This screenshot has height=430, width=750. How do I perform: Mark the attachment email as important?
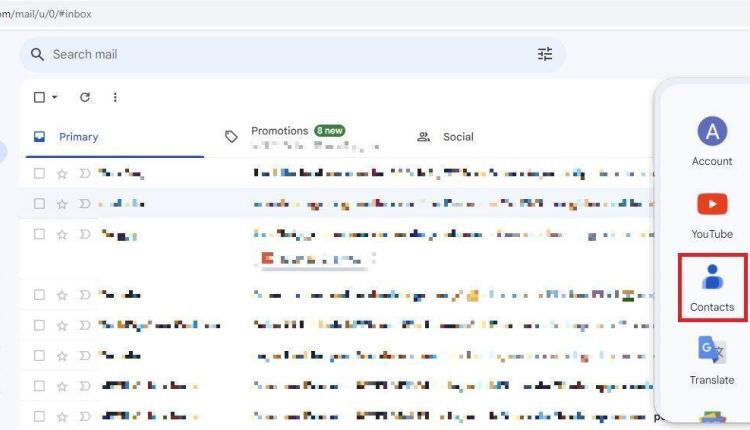(85, 234)
